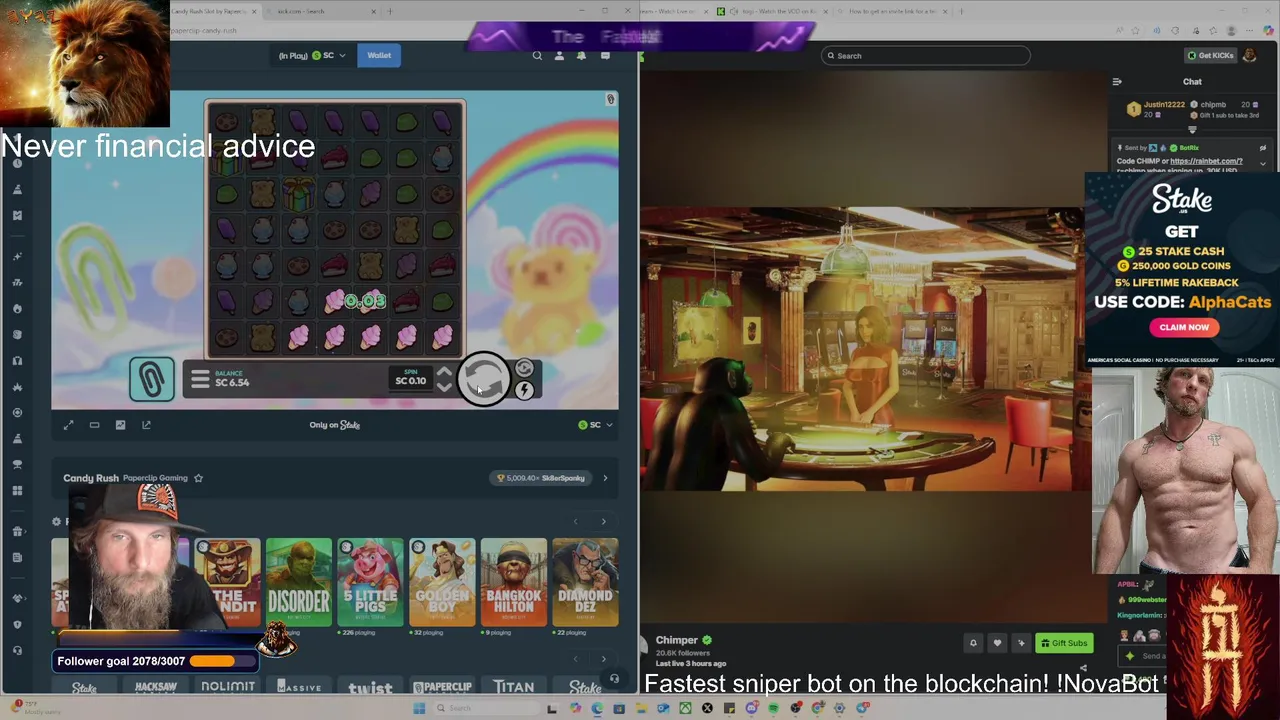Click the Get KICKs button
Viewport: 1280px width, 720px height.
click(x=1210, y=56)
